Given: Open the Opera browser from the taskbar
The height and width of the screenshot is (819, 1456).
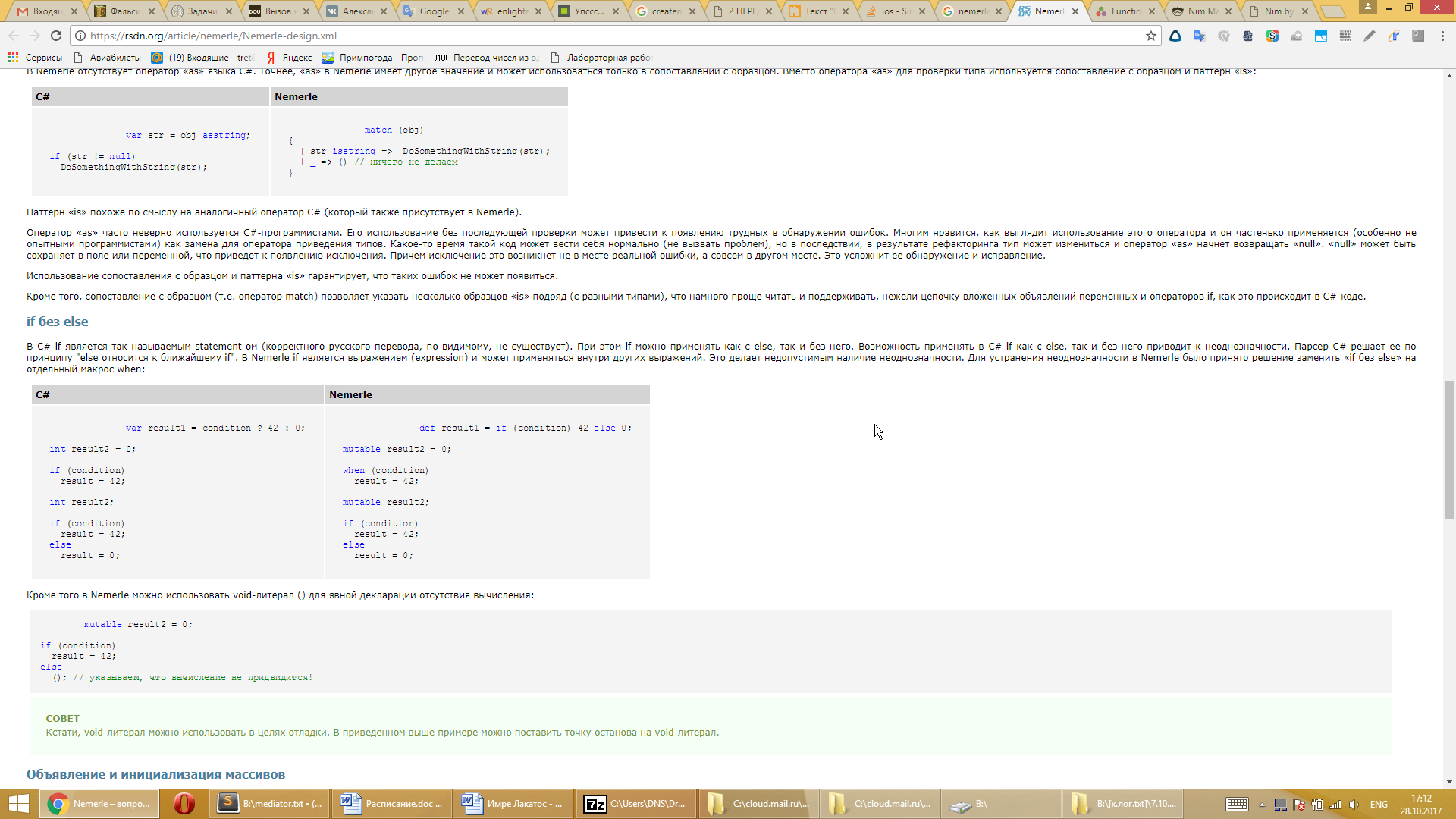Looking at the screenshot, I should pyautogui.click(x=184, y=804).
